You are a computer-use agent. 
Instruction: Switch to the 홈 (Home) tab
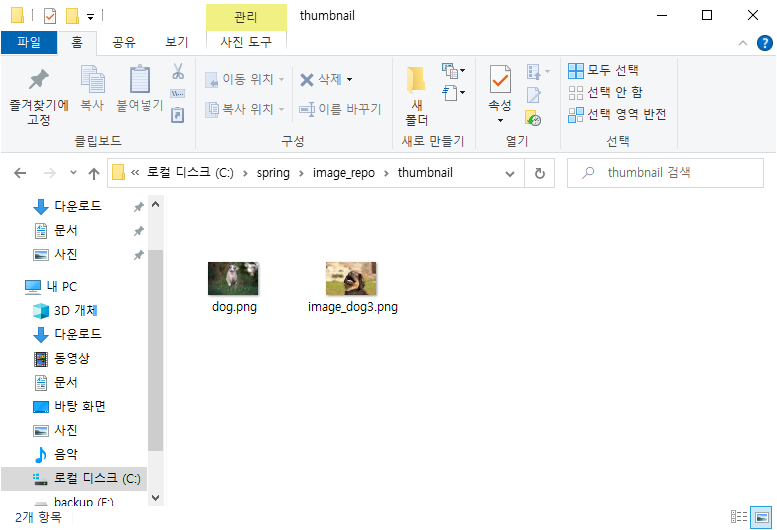point(77,42)
